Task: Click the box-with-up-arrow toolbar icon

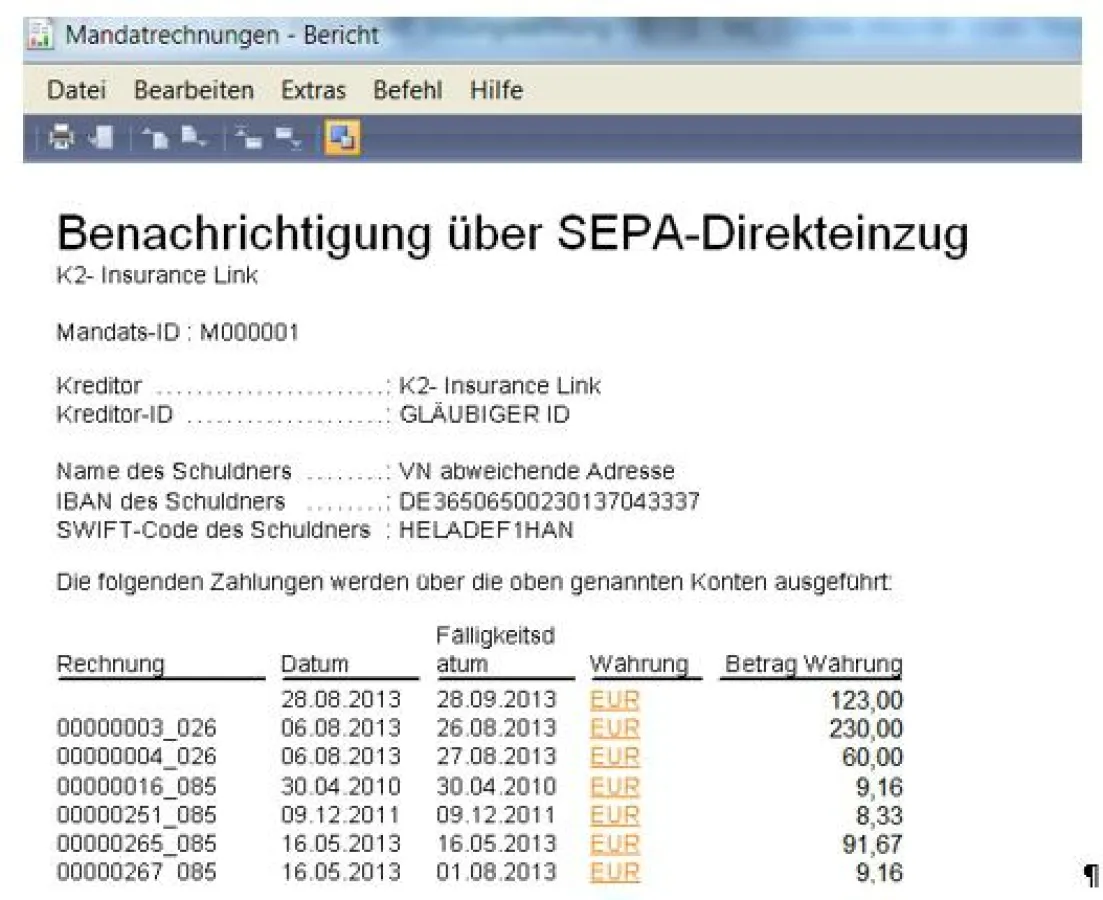Action: click(x=248, y=138)
